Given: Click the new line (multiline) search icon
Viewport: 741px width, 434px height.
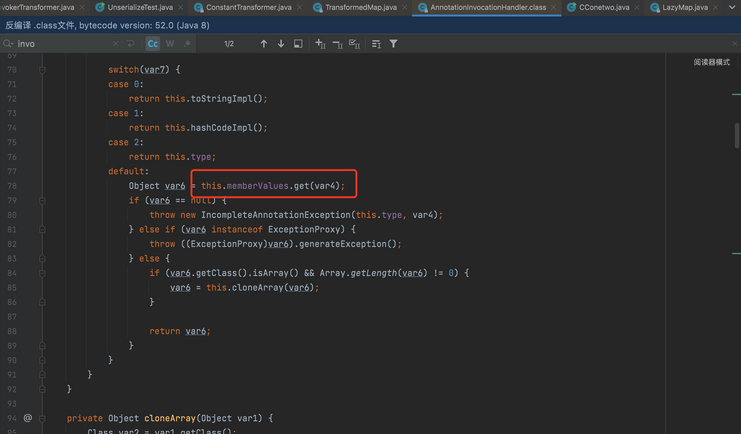Looking at the screenshot, I should click(130, 43).
